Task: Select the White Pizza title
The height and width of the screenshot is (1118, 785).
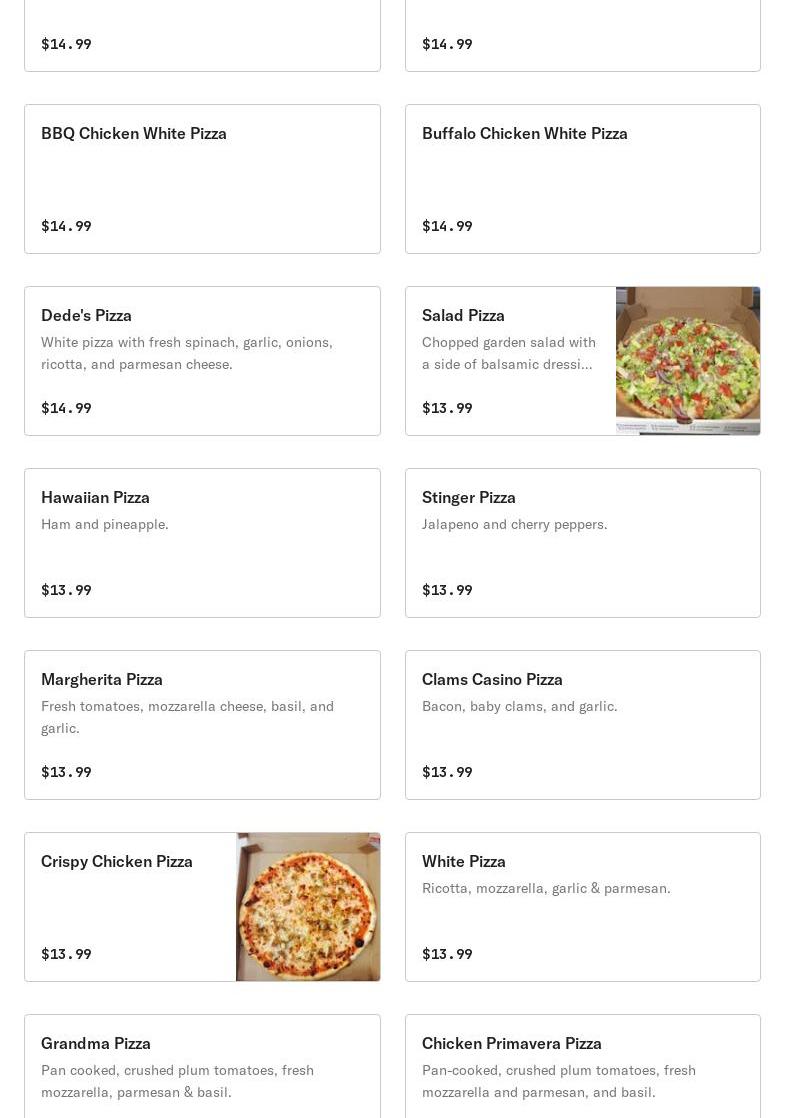Action: (x=463, y=861)
